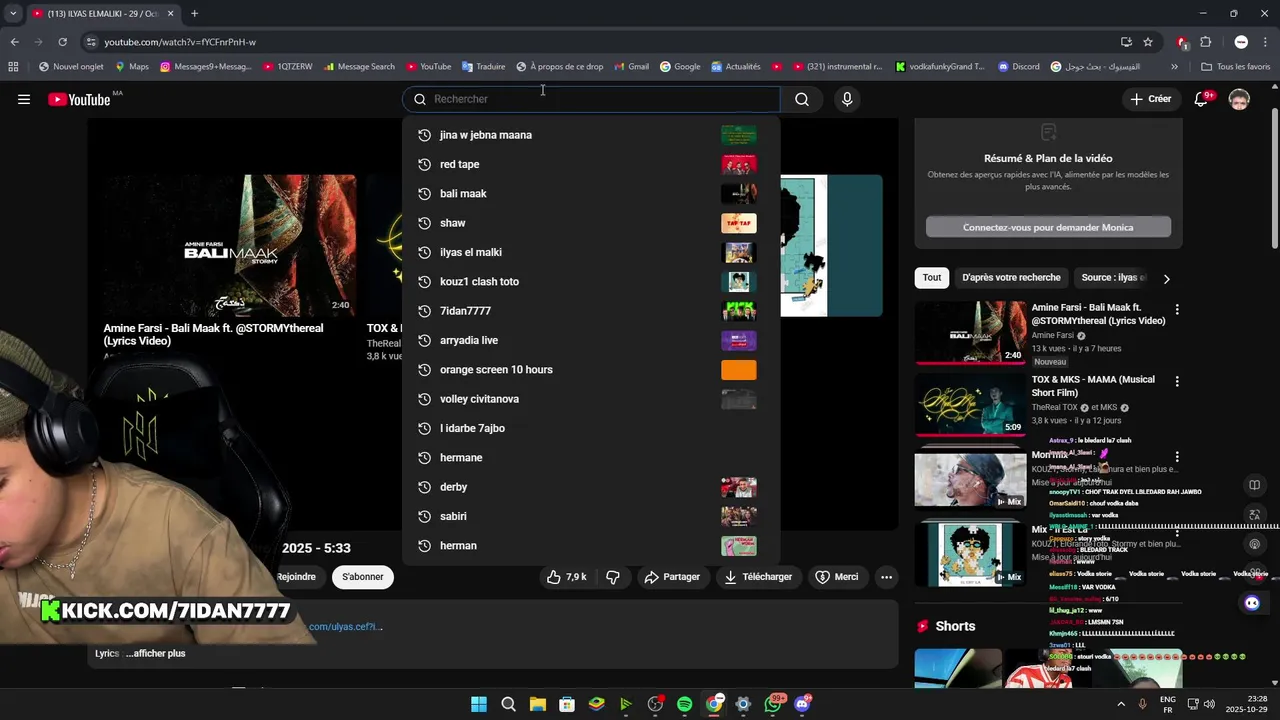This screenshot has width=1280, height=720.
Task: Choose suggestion jina w jebna maana
Action: (x=591, y=135)
